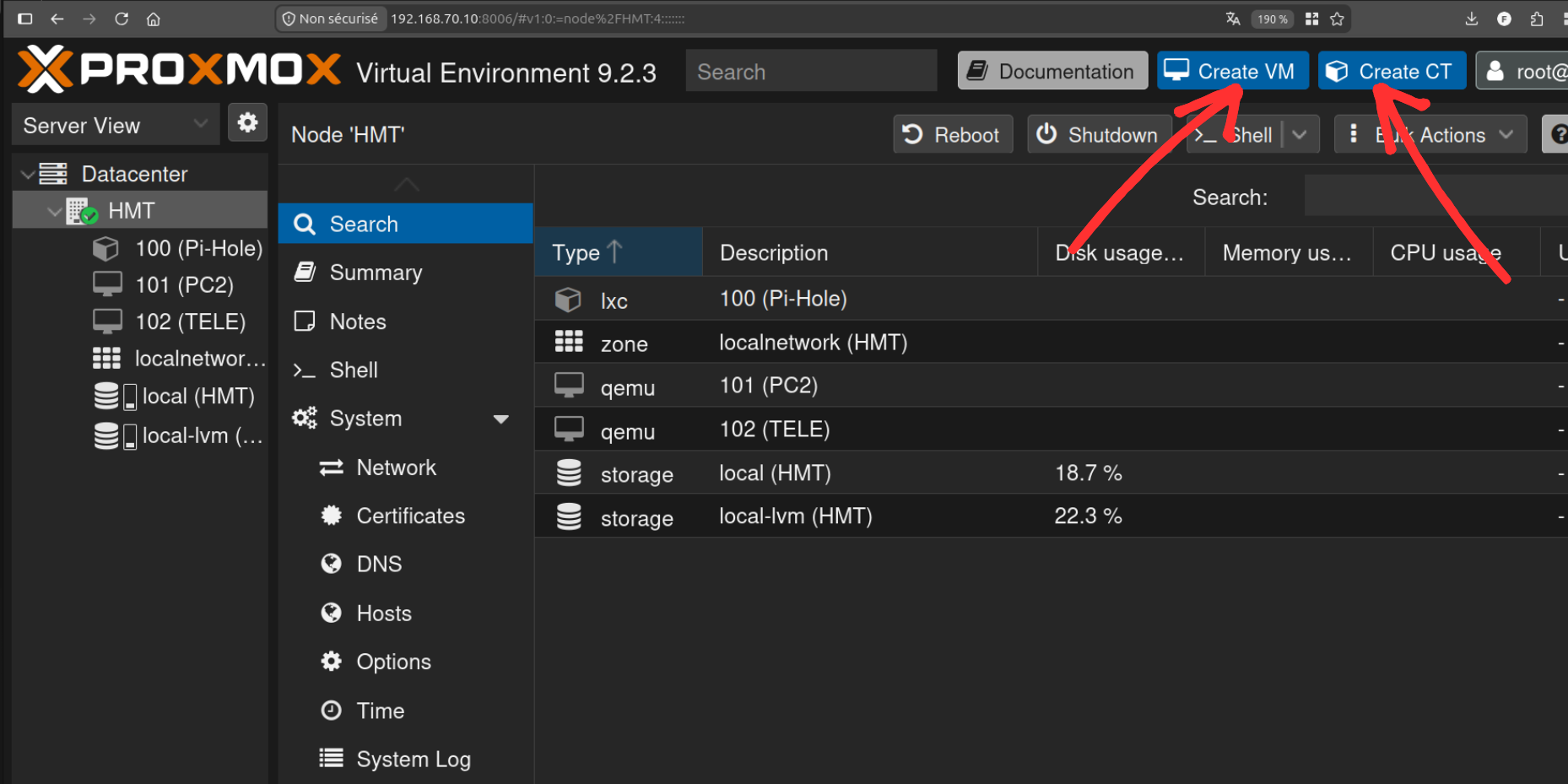1568x784 pixels.
Task: Open the root@ user menu button
Action: tap(1522, 71)
